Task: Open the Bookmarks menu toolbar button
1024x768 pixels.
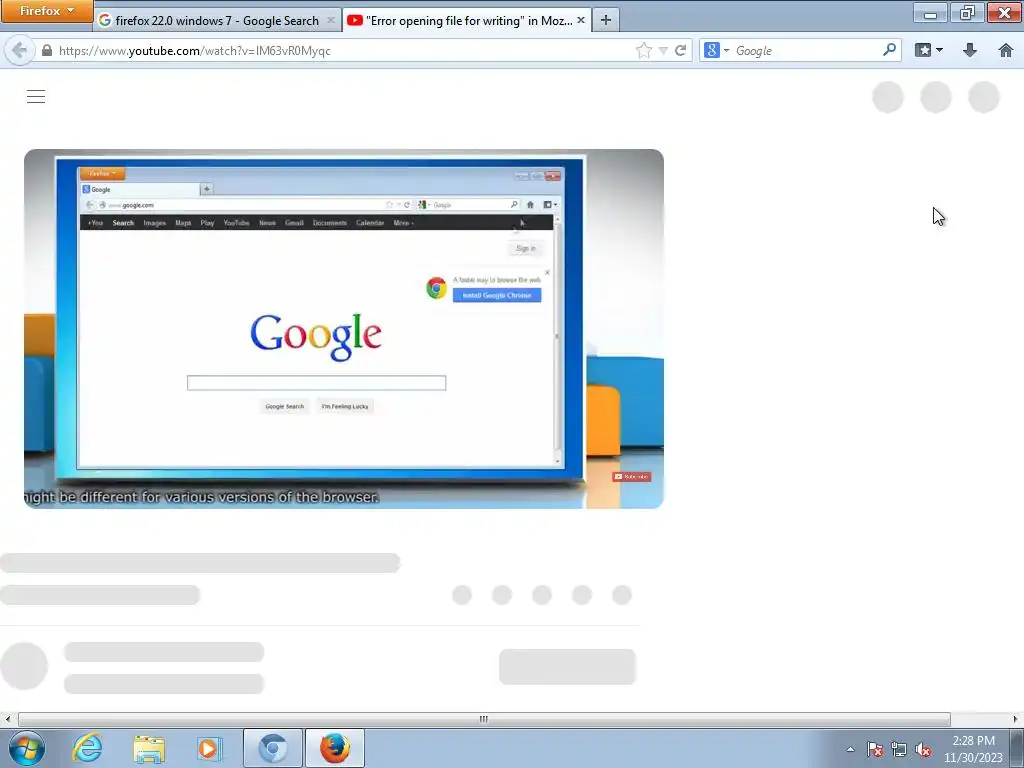Action: pos(922,50)
